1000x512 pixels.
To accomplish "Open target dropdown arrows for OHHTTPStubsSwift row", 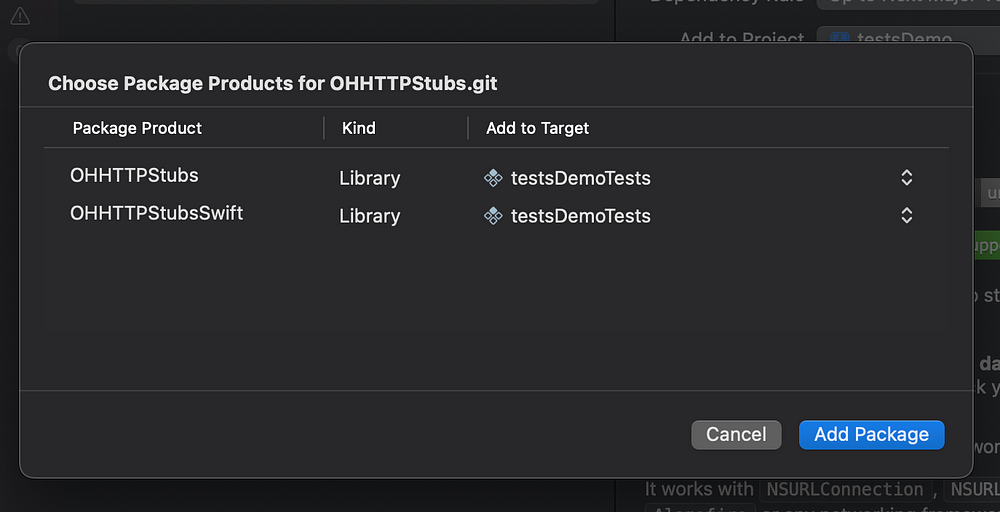I will [906, 216].
